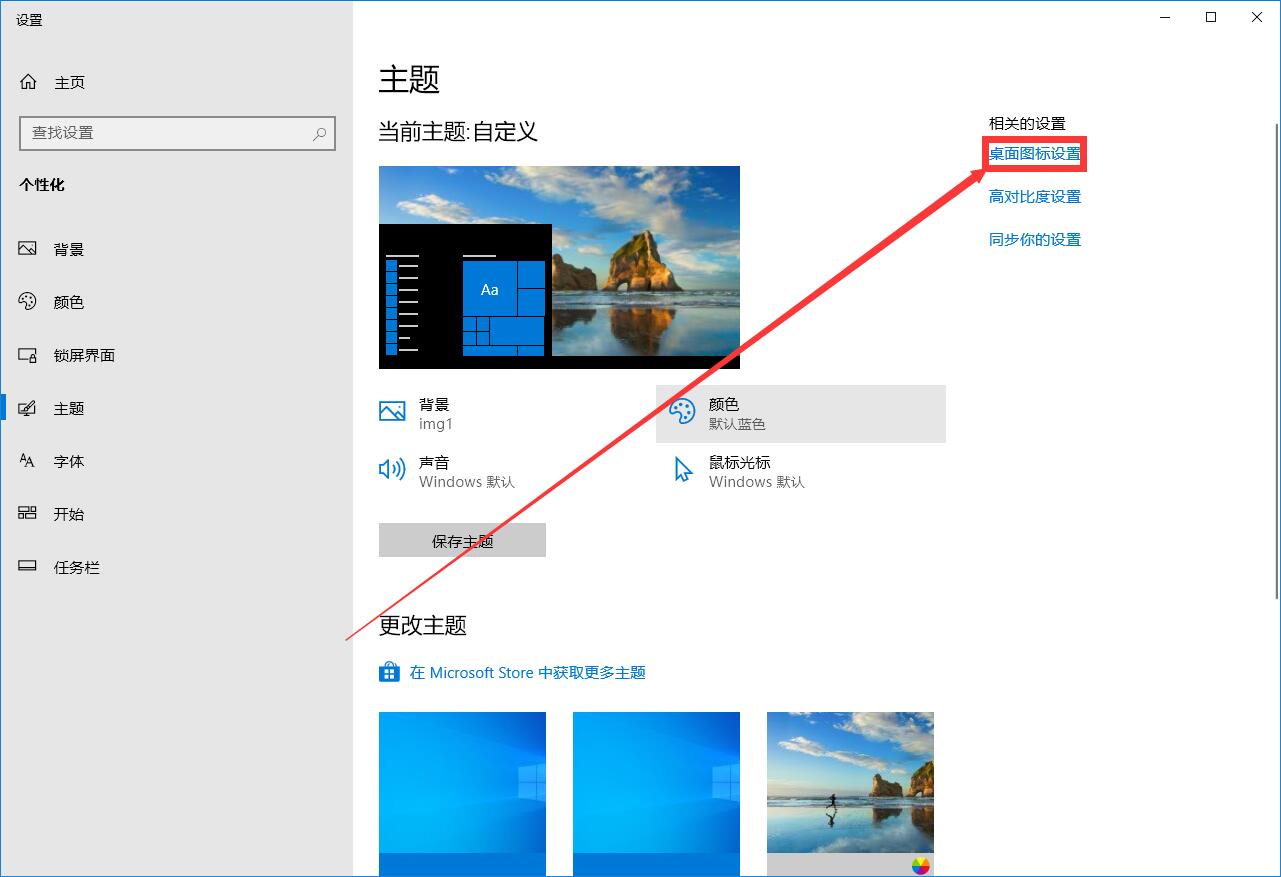1281x877 pixels.
Task: Click the 任务栏 icon in sidebar
Action: pyautogui.click(x=28, y=567)
